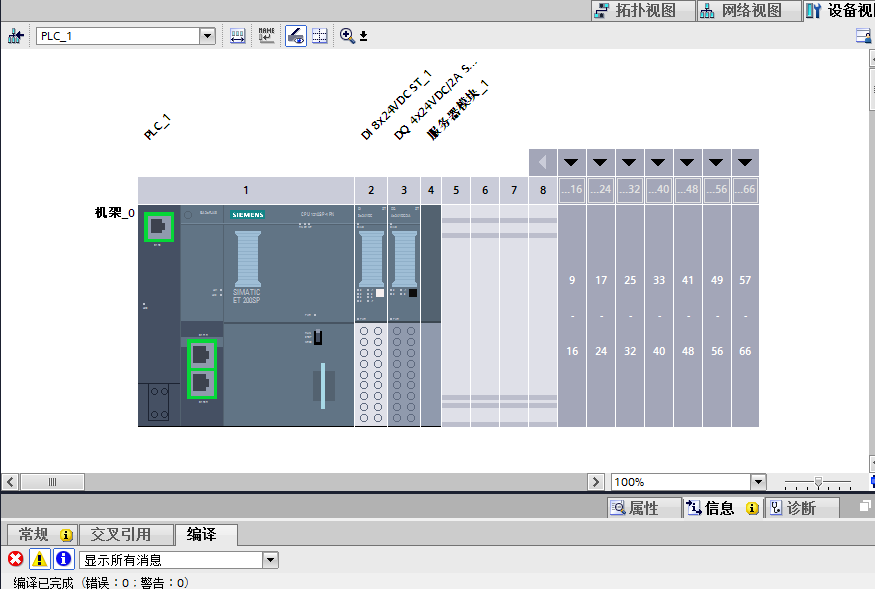This screenshot has height=589, width=875.
Task: Select the DQ module in slot 3
Action: point(404,300)
